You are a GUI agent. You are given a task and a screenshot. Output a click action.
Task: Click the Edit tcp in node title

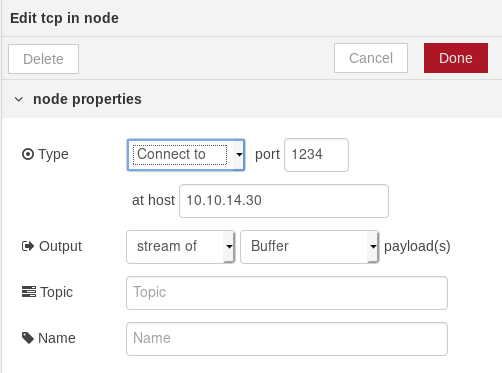click(64, 18)
